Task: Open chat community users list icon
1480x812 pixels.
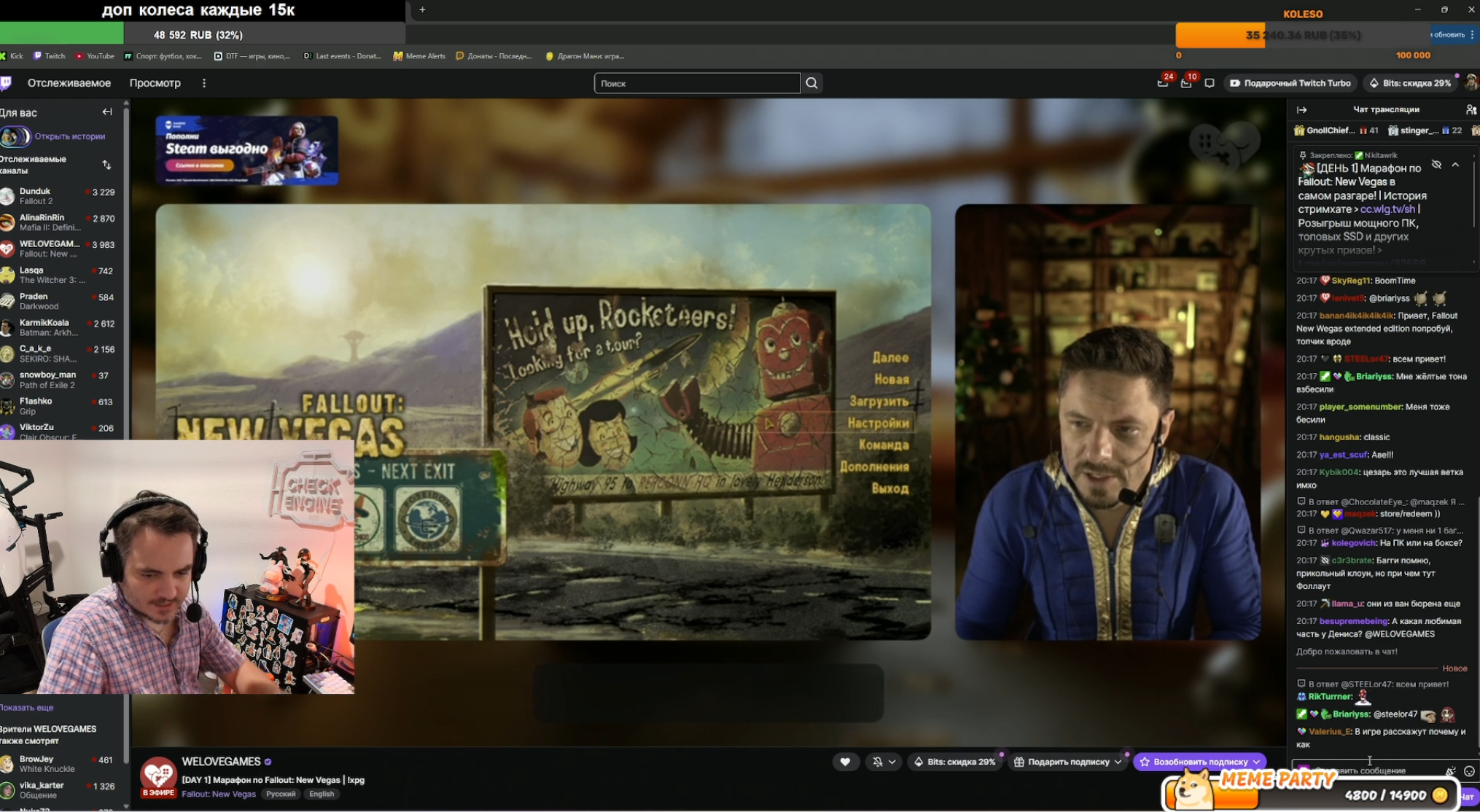Action: (x=1471, y=109)
